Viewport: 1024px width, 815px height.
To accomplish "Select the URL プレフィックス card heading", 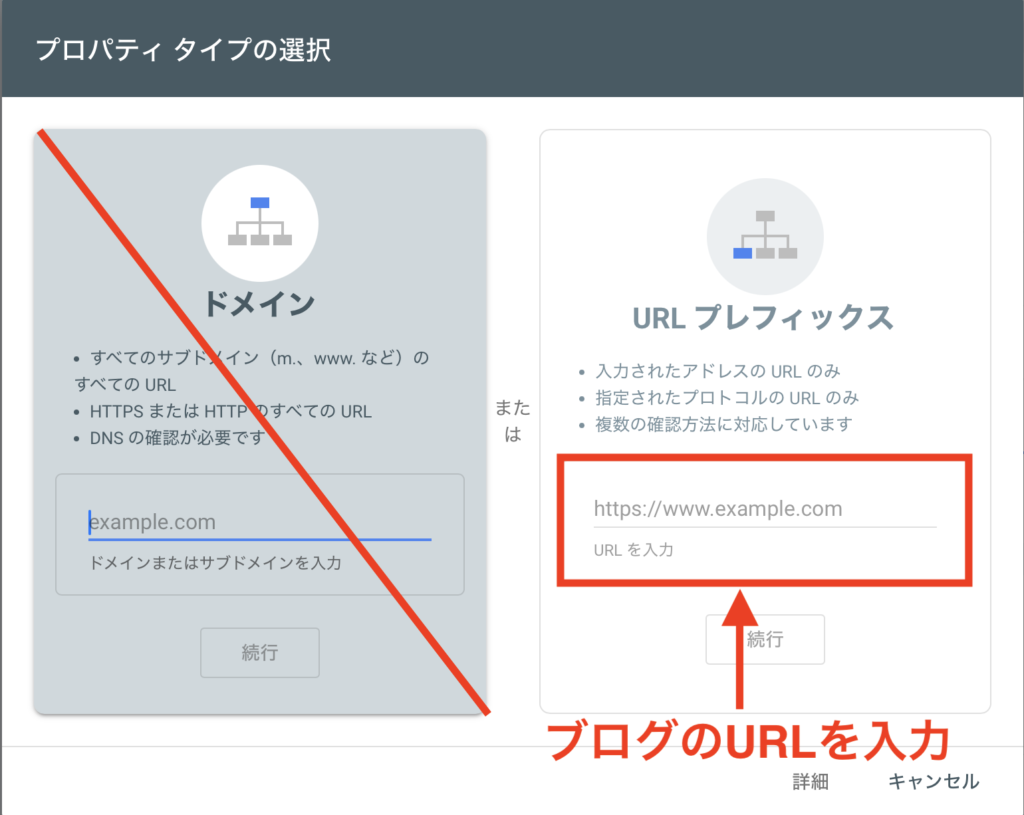I will (x=765, y=317).
